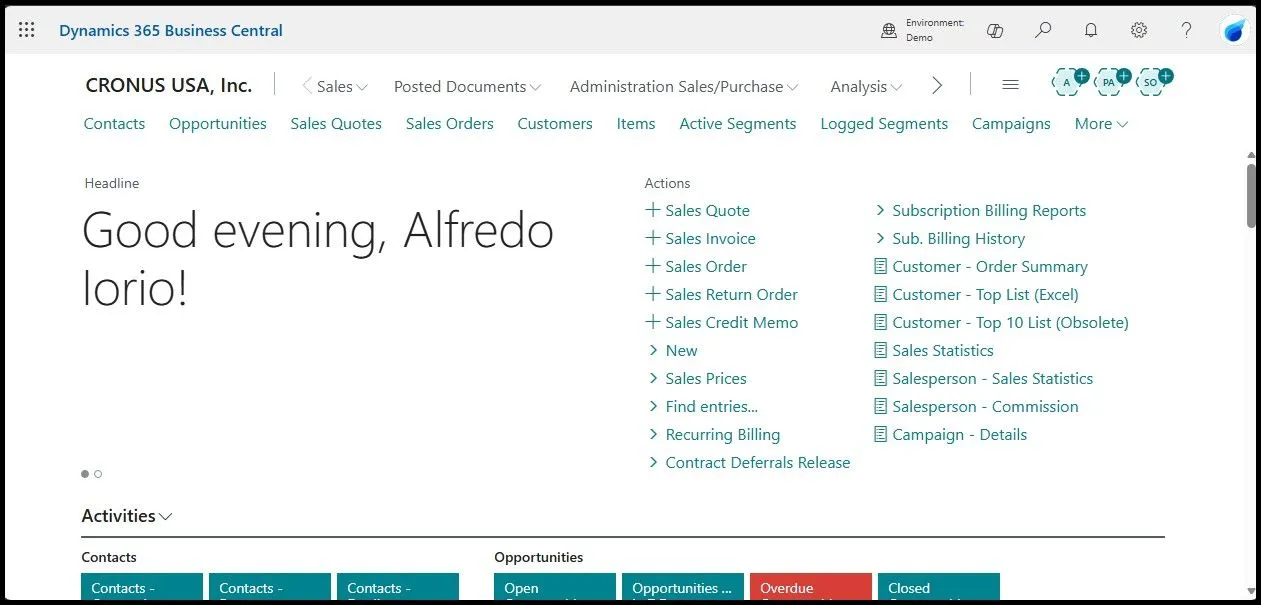Click plus icon for Sales Credit Memo
1261x605 pixels.
point(653,322)
